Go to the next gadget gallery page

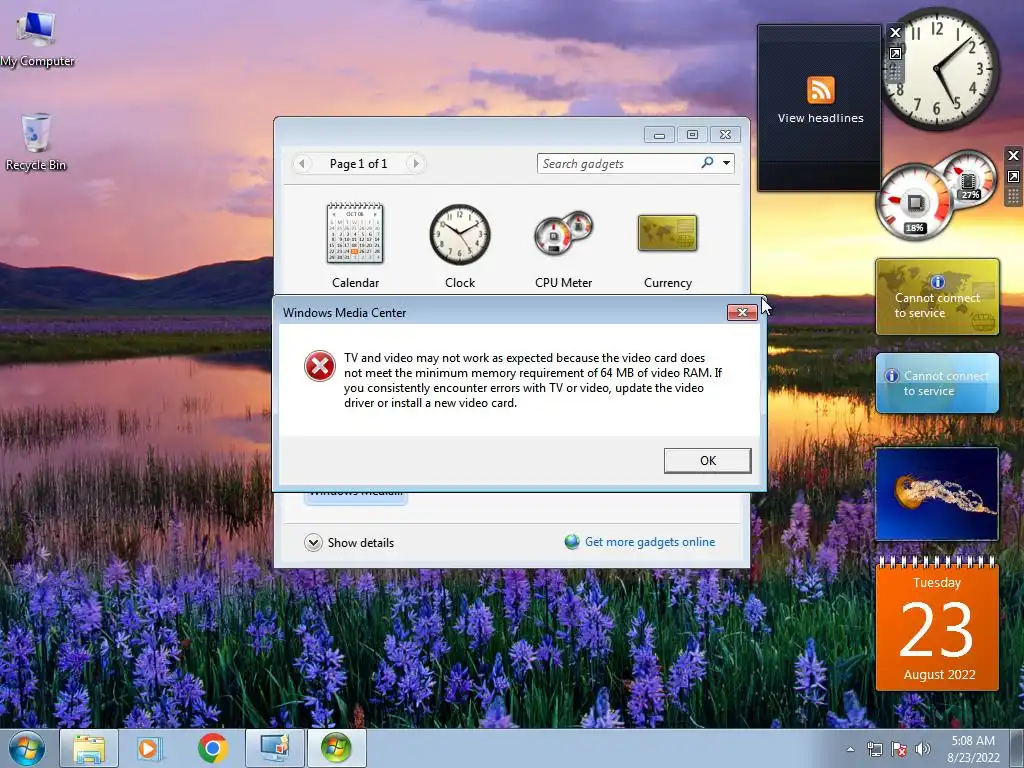[415, 163]
